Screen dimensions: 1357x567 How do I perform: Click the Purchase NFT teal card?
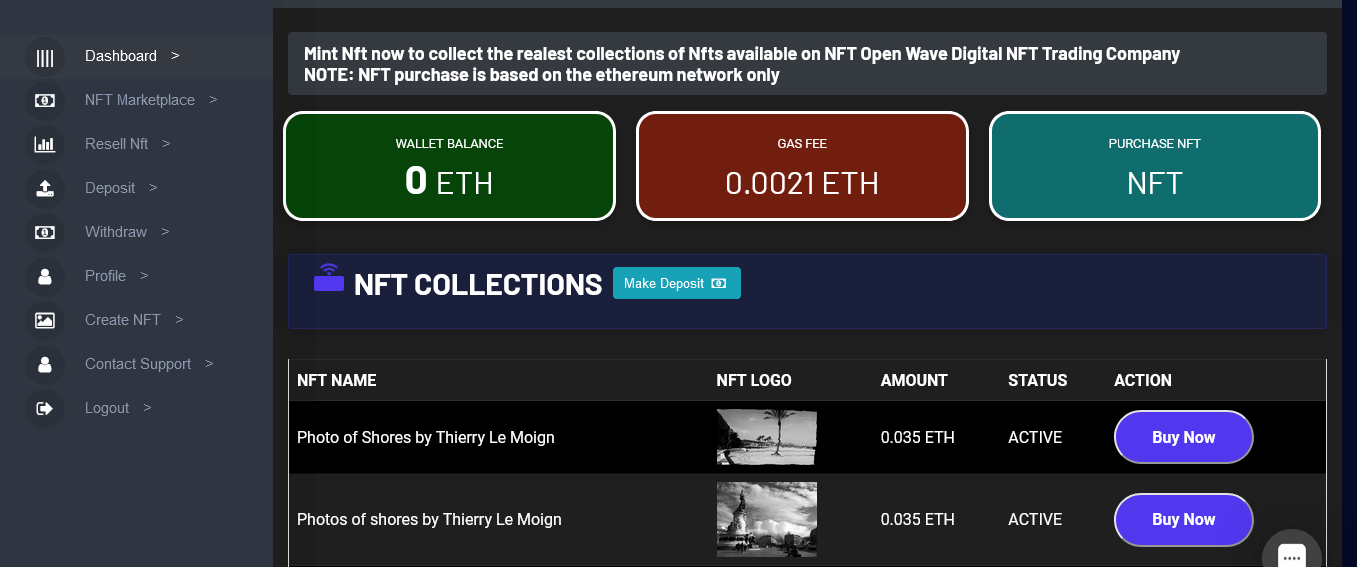1154,166
